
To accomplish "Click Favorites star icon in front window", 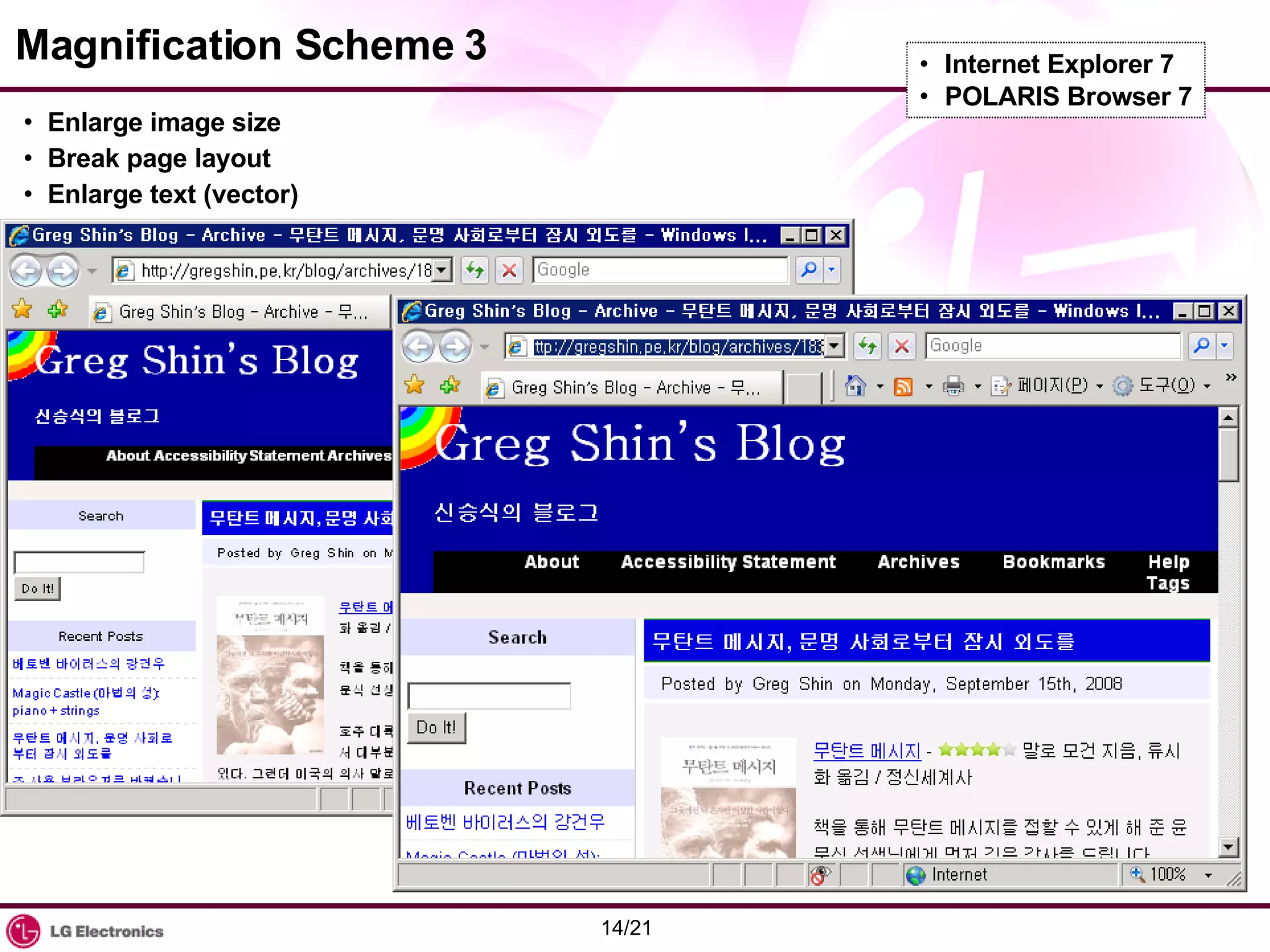I will point(414,386).
